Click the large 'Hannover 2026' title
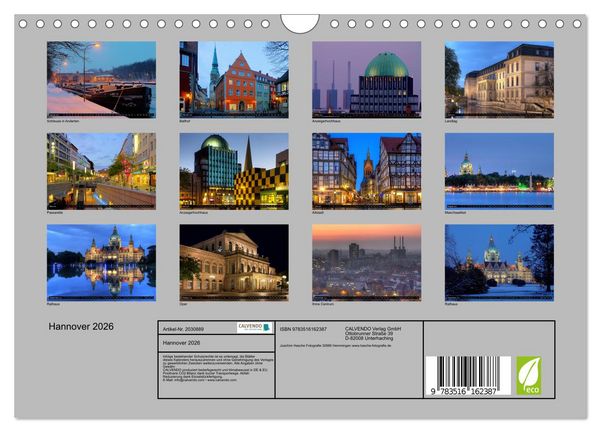 tap(81, 326)
